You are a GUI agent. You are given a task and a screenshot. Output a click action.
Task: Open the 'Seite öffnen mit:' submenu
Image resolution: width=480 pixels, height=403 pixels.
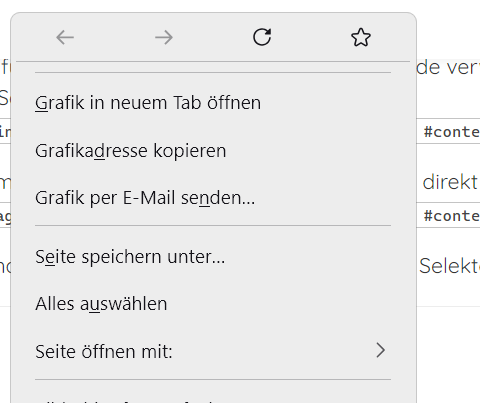point(213,351)
